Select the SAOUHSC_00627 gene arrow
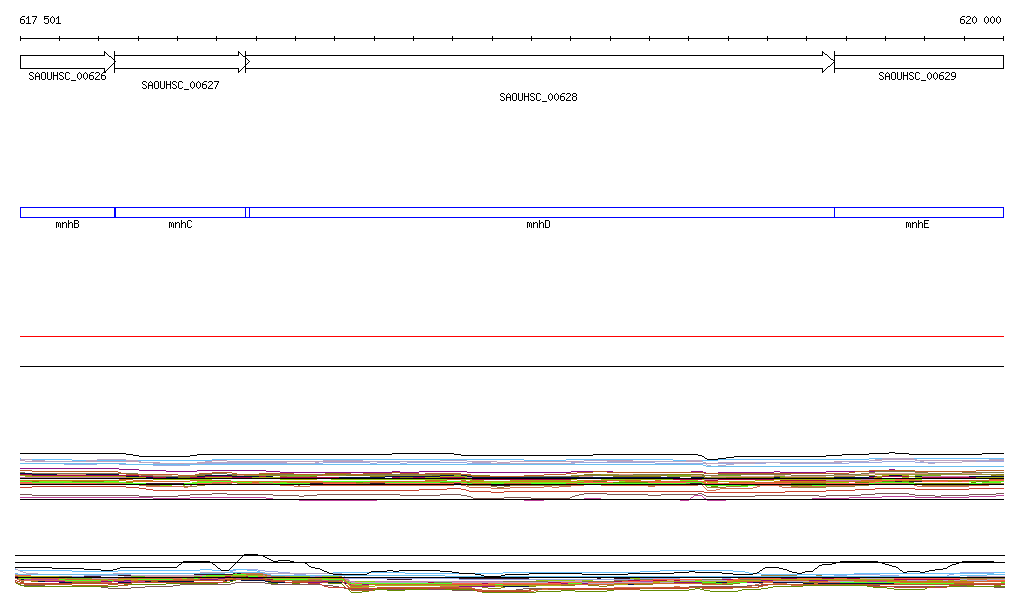Screen dimensions: 1024x611 (x=180, y=62)
